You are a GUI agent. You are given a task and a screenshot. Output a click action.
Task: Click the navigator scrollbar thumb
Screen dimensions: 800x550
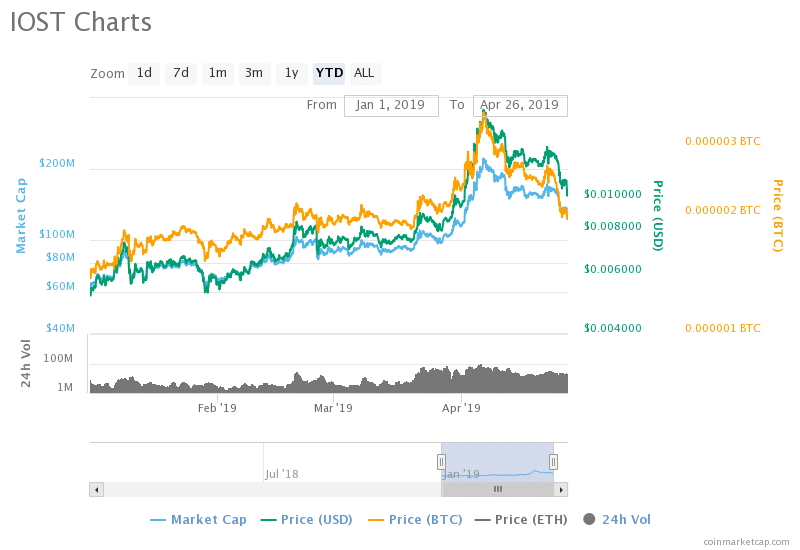pyautogui.click(x=498, y=489)
